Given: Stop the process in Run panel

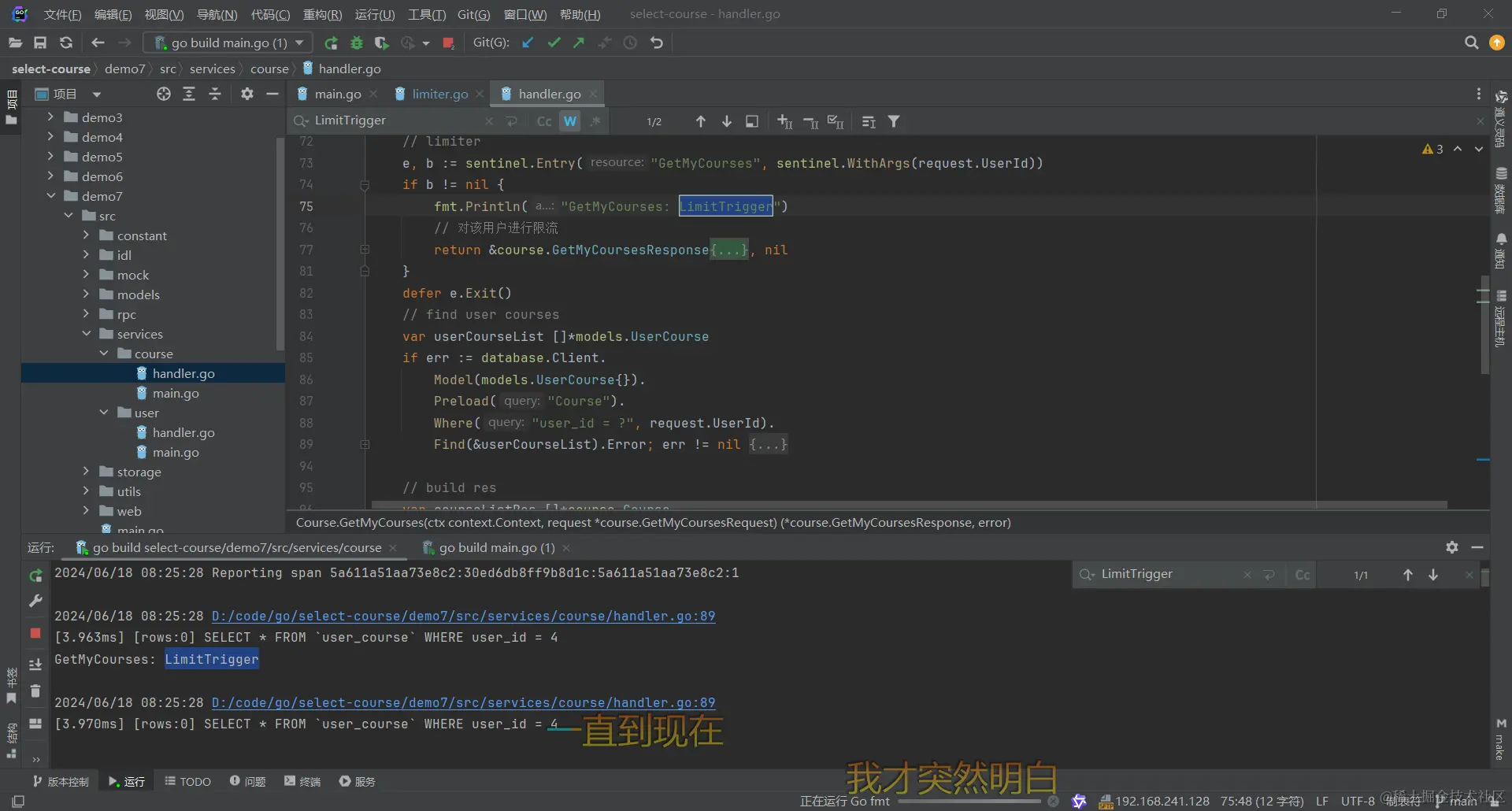Looking at the screenshot, I should click(x=35, y=633).
